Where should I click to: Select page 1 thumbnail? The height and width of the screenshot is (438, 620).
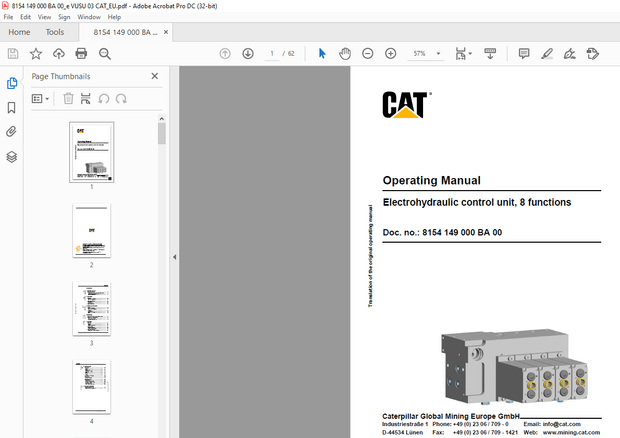(x=92, y=152)
